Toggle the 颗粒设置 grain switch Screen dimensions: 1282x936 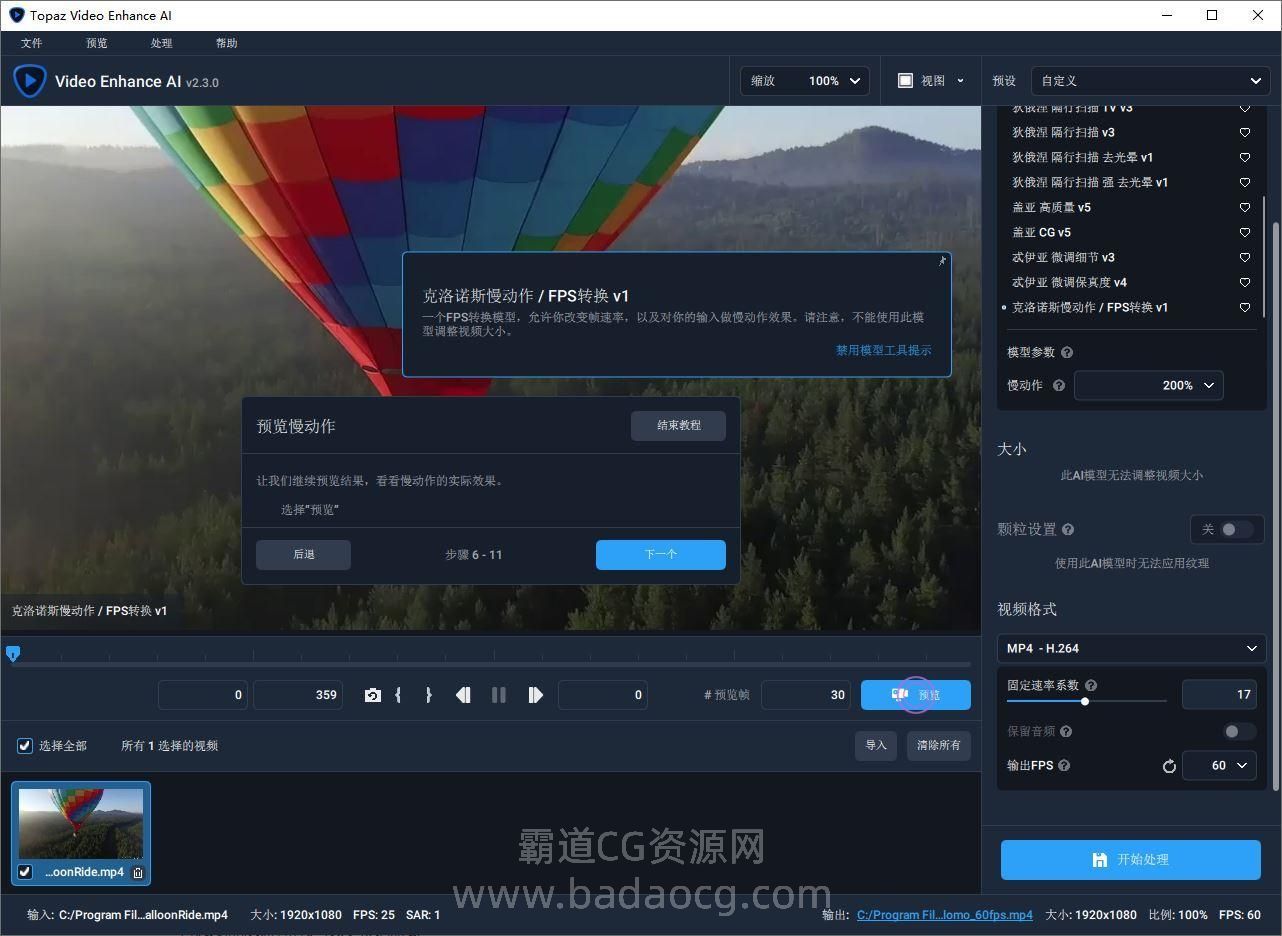[1236, 529]
